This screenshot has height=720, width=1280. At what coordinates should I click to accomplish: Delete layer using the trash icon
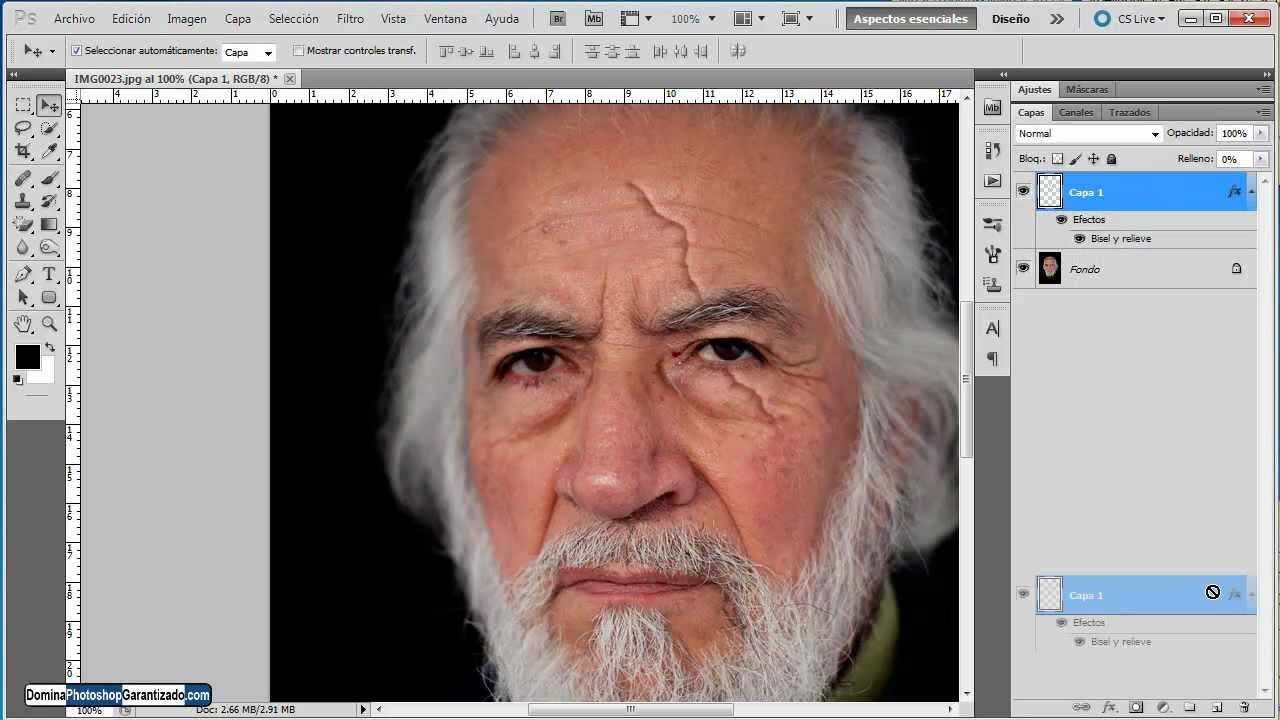click(x=1244, y=707)
